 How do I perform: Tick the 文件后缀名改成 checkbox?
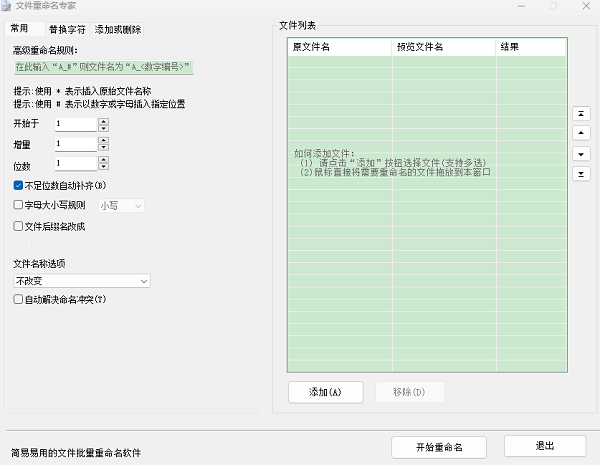tap(18, 226)
